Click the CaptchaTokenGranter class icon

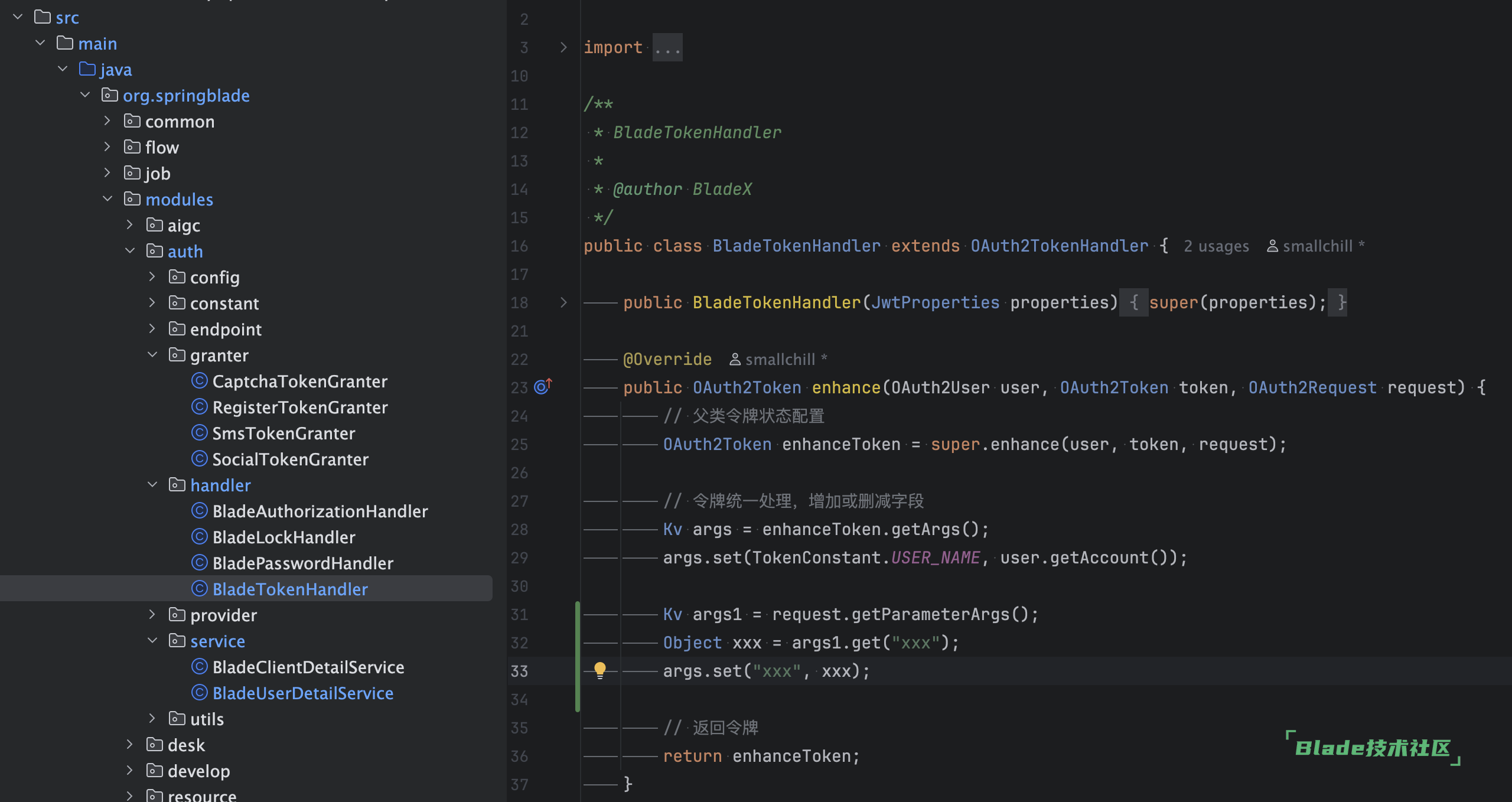(x=200, y=381)
